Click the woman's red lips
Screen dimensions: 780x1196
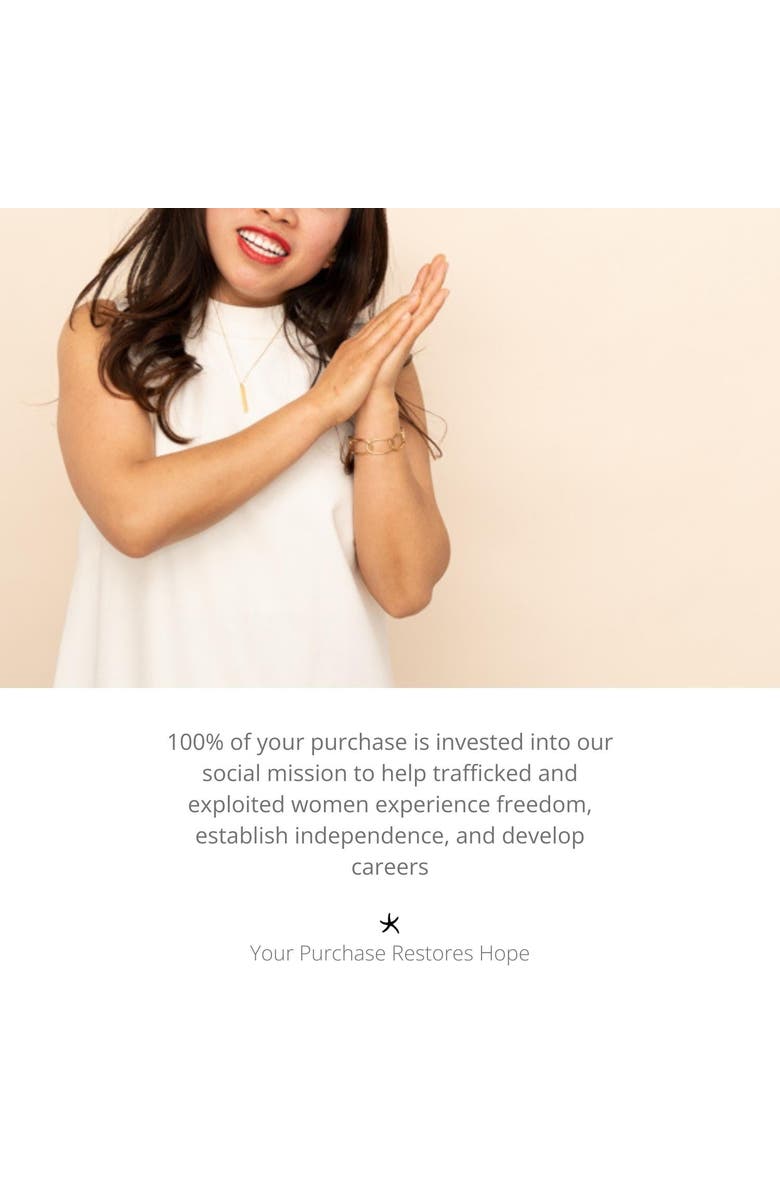point(262,245)
